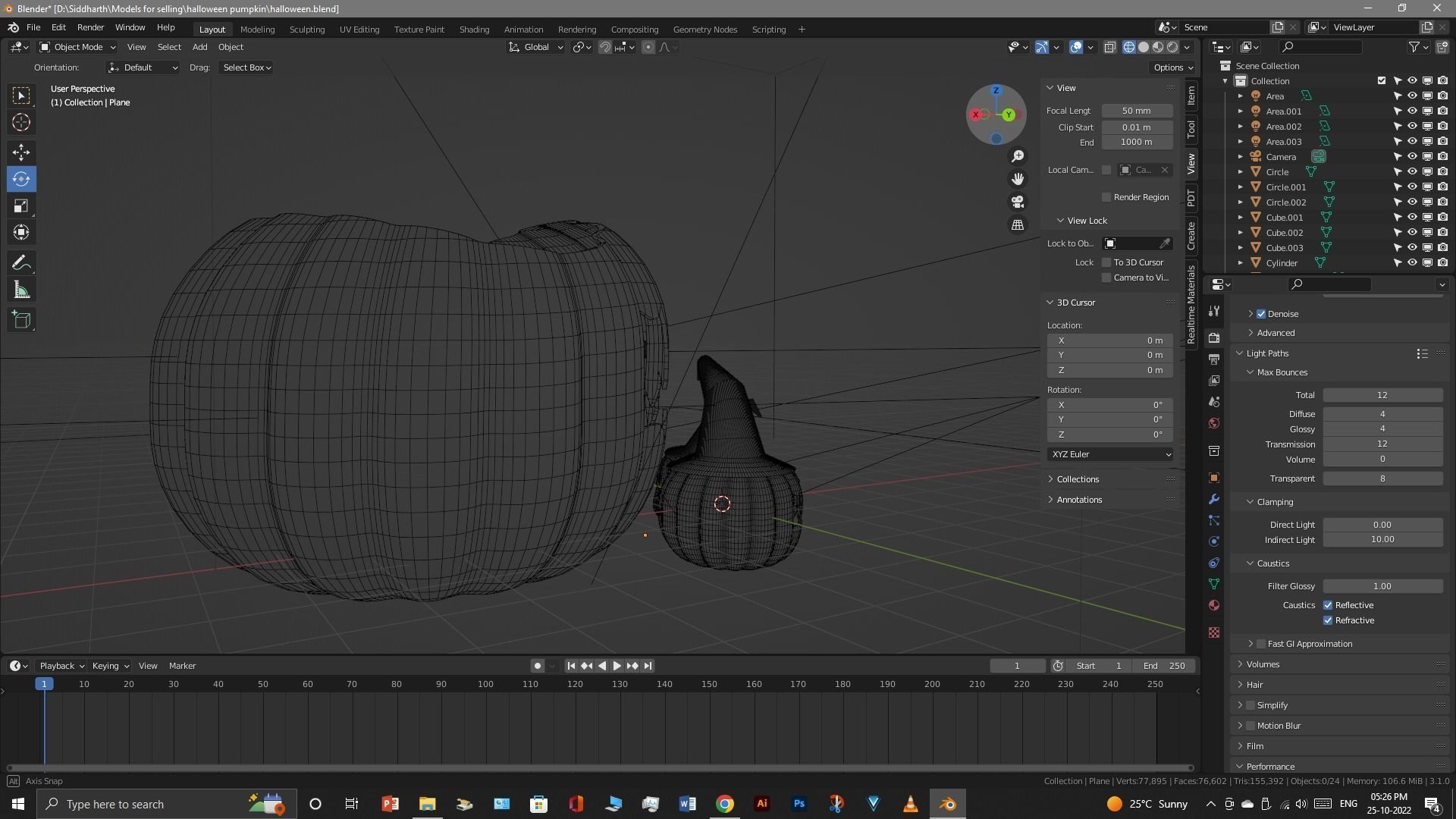1456x819 pixels.
Task: Open the Select Box drag dropdown
Action: [247, 67]
